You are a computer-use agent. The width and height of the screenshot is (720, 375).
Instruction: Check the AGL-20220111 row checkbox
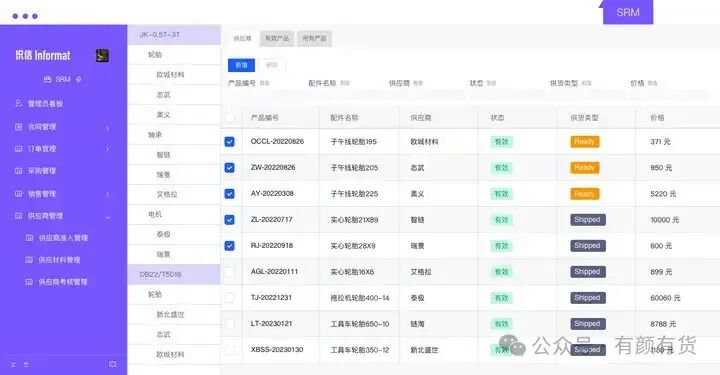(230, 272)
